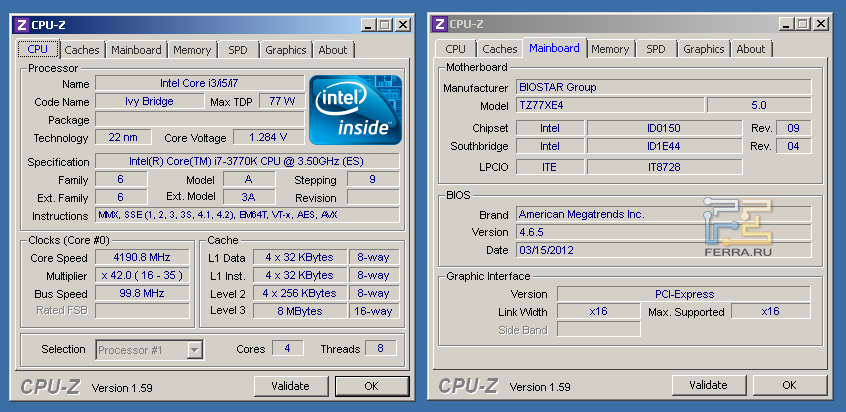Click the Intel Inside logo in left window

356,109
